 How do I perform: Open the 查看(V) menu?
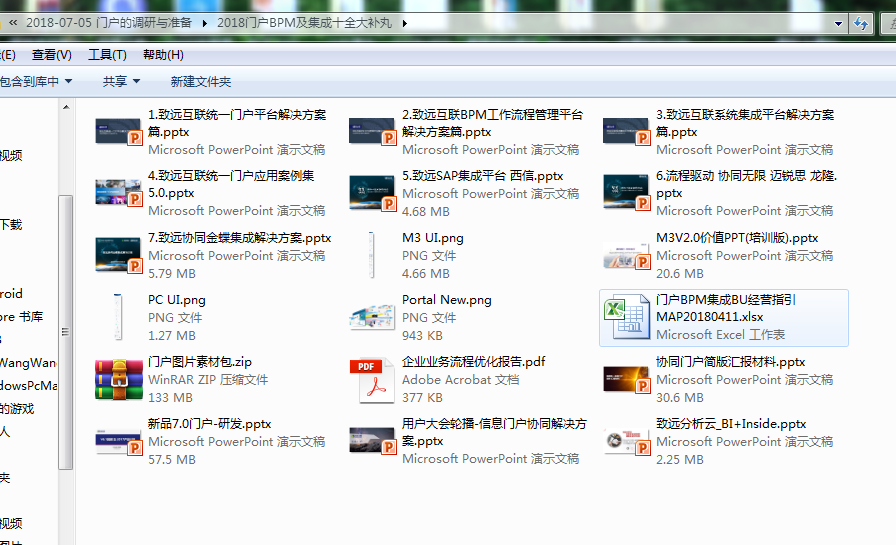51,55
